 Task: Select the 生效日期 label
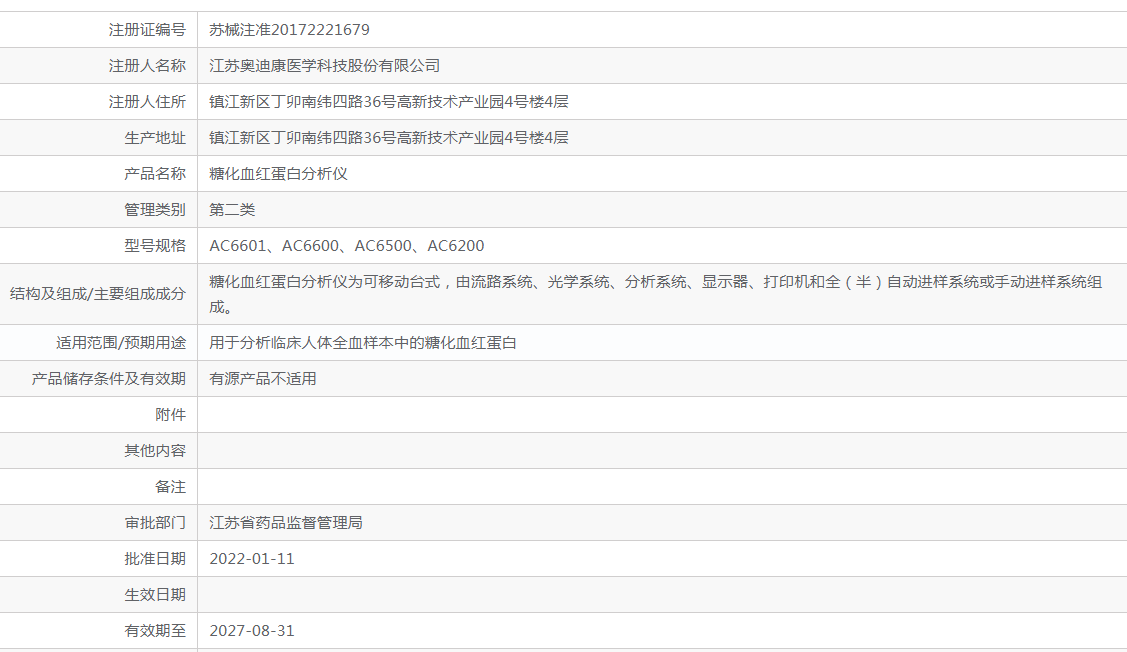pos(155,594)
